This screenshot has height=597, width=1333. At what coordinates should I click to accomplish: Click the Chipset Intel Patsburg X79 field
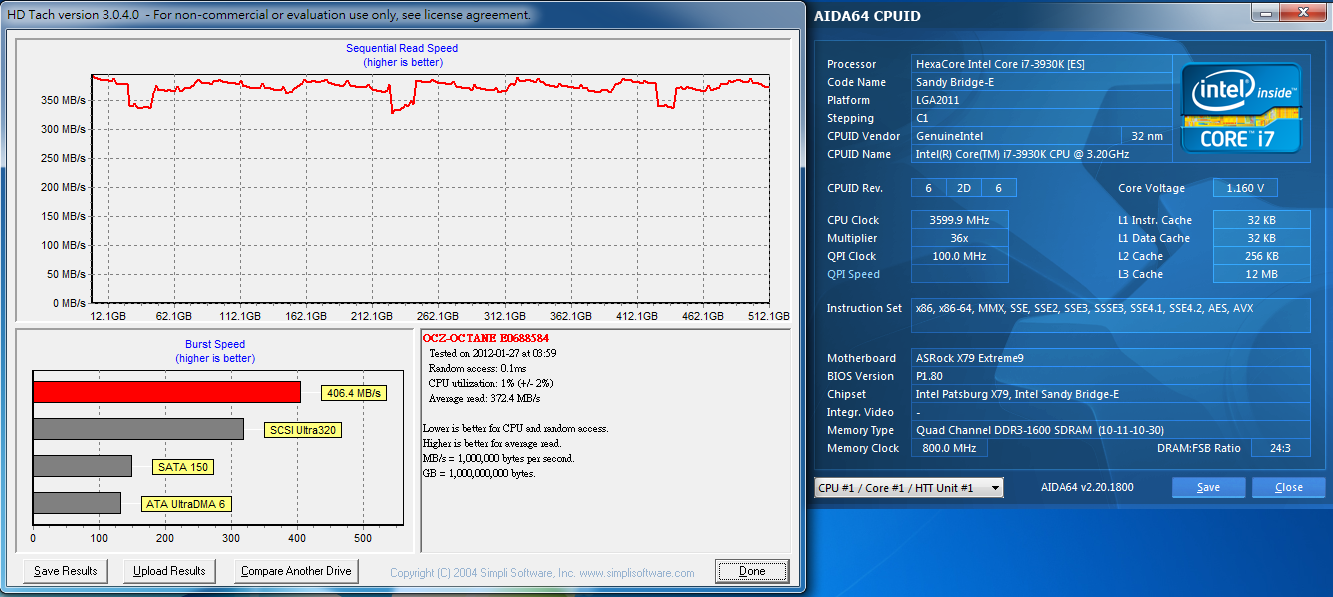tap(1110, 394)
